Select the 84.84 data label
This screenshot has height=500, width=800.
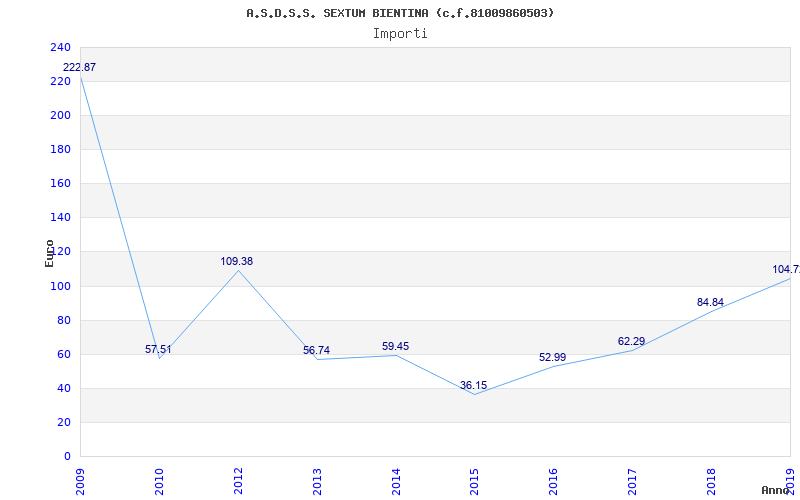click(710, 302)
